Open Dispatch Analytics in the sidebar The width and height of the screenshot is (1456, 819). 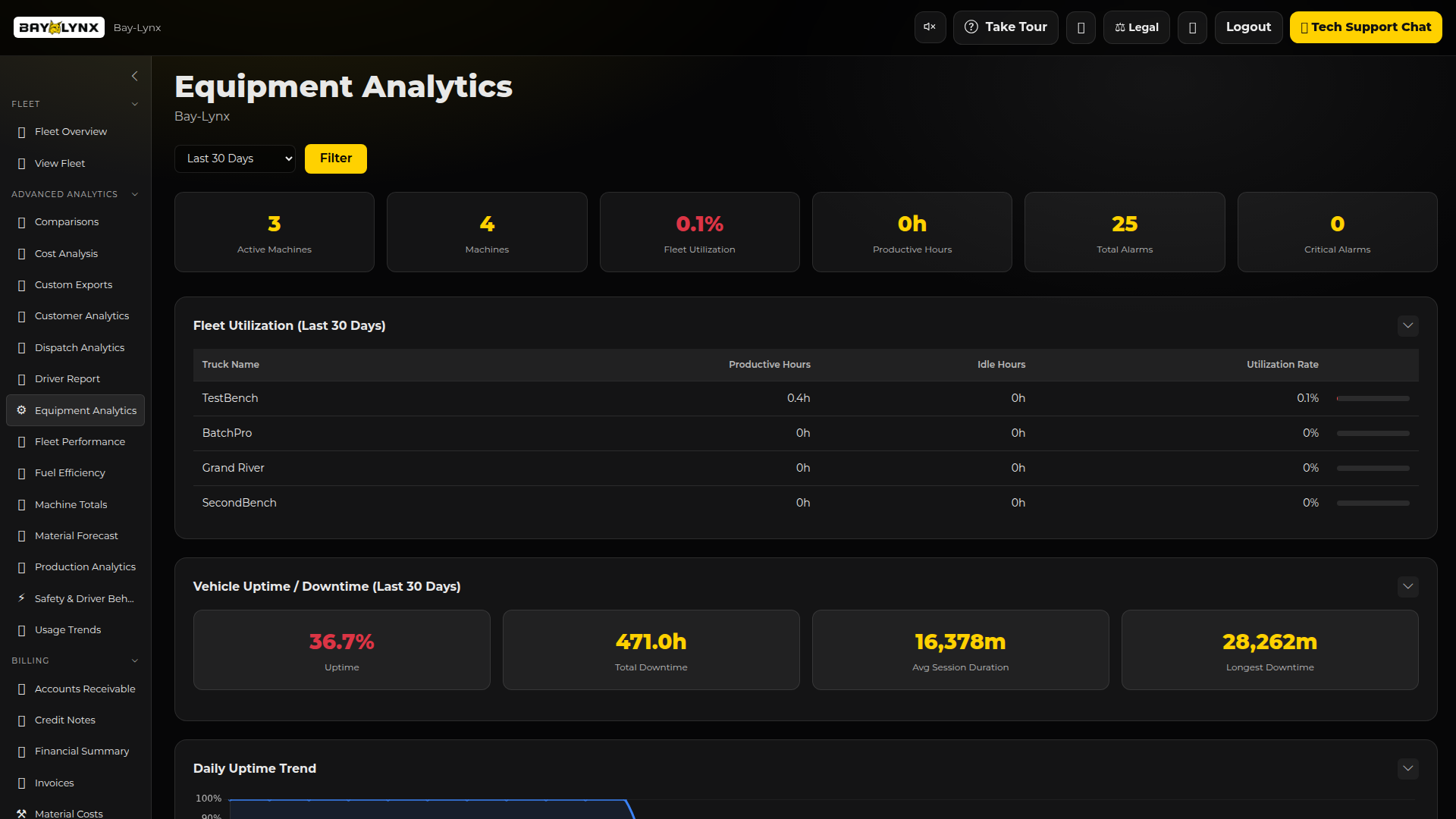click(79, 347)
